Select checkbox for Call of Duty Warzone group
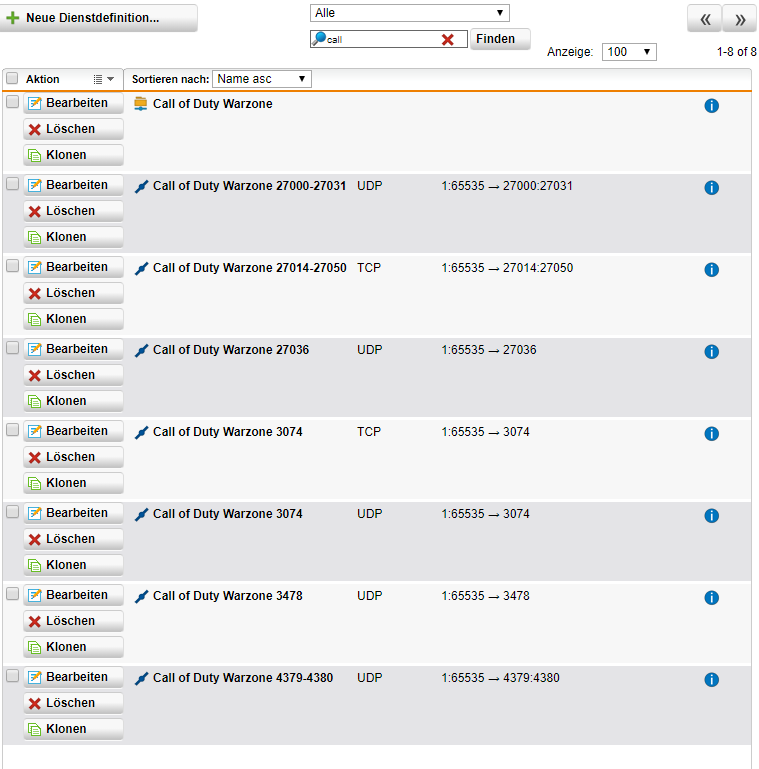Screen dimensions: 759x769 click(x=12, y=102)
